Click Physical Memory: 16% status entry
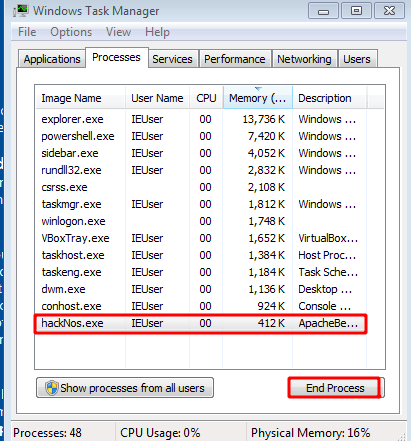This screenshot has width=411, height=441. click(310, 433)
